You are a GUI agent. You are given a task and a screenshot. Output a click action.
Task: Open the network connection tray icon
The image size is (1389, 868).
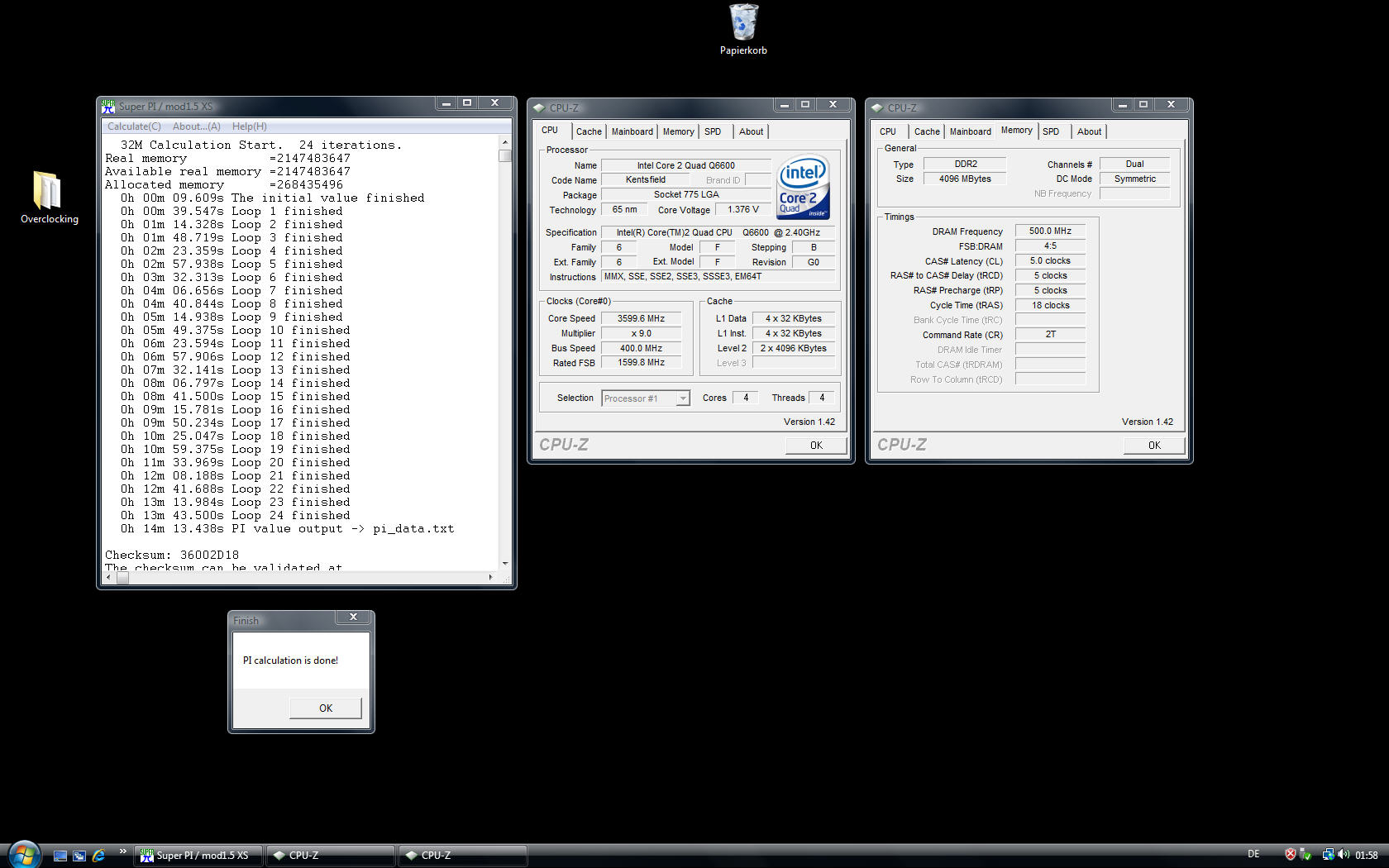[x=1328, y=855]
